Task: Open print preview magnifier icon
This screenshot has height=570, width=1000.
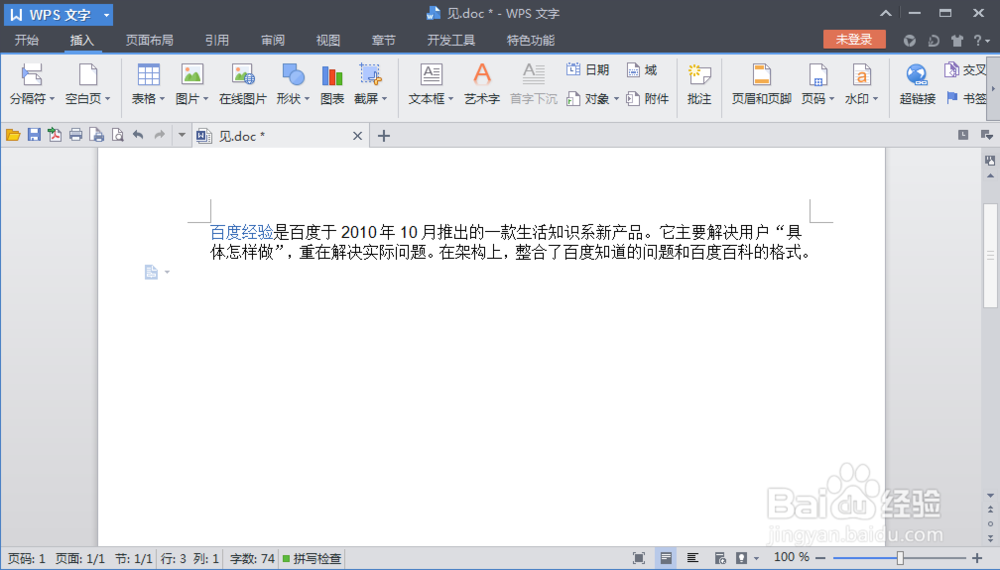Action: (x=117, y=135)
